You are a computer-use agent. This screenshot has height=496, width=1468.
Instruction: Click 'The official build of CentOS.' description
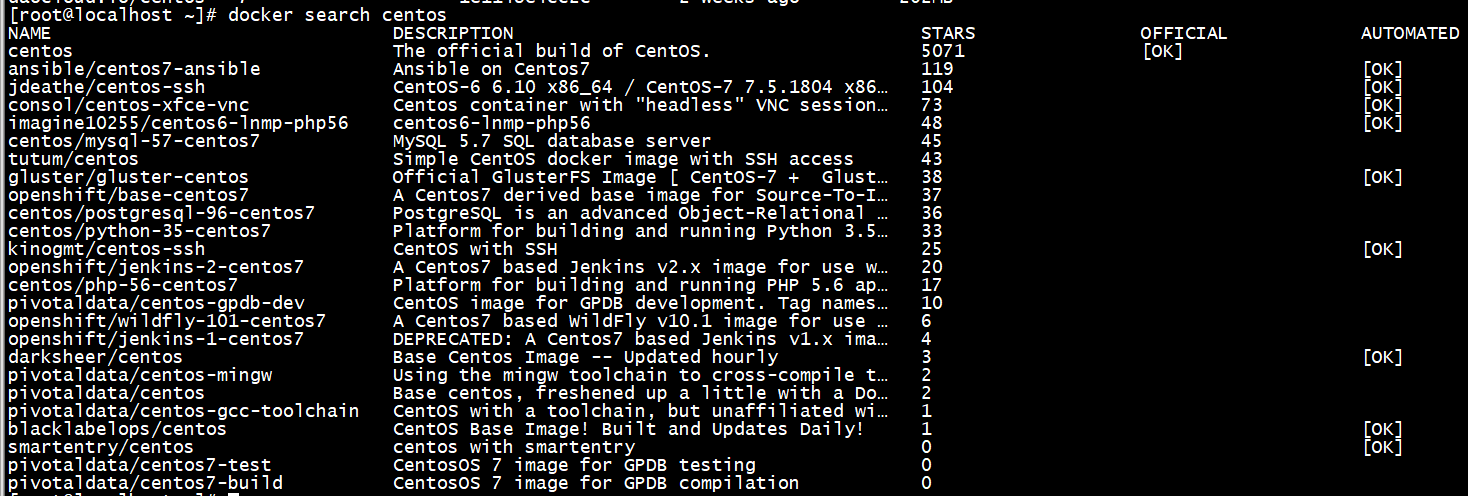point(551,51)
